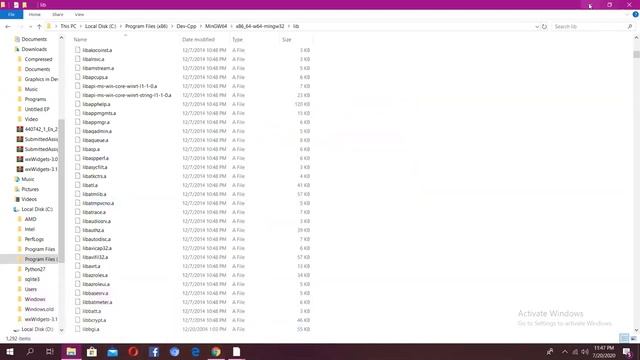The image size is (640, 360).
Task: Open AMD folder in navigation pane
Action: coord(30,219)
